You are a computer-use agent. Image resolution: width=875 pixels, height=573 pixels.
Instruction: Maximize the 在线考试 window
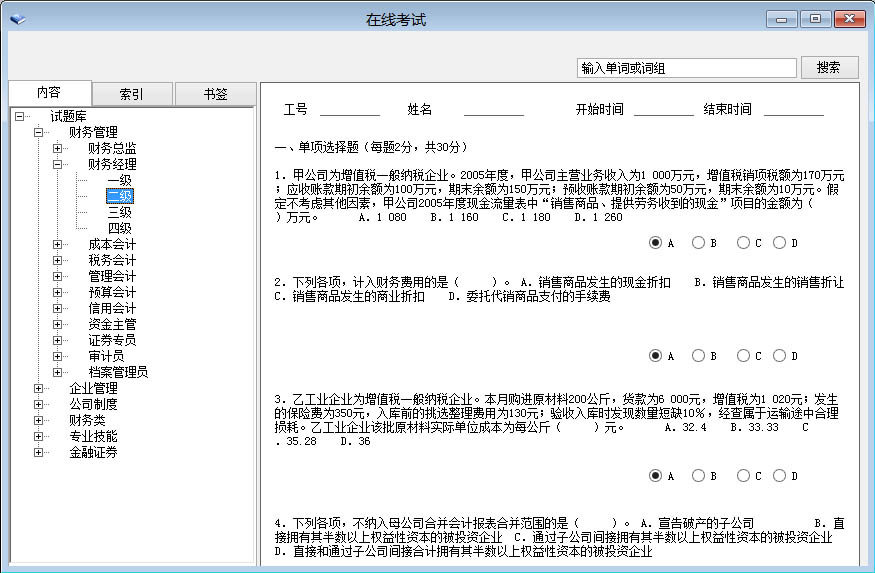(x=816, y=19)
